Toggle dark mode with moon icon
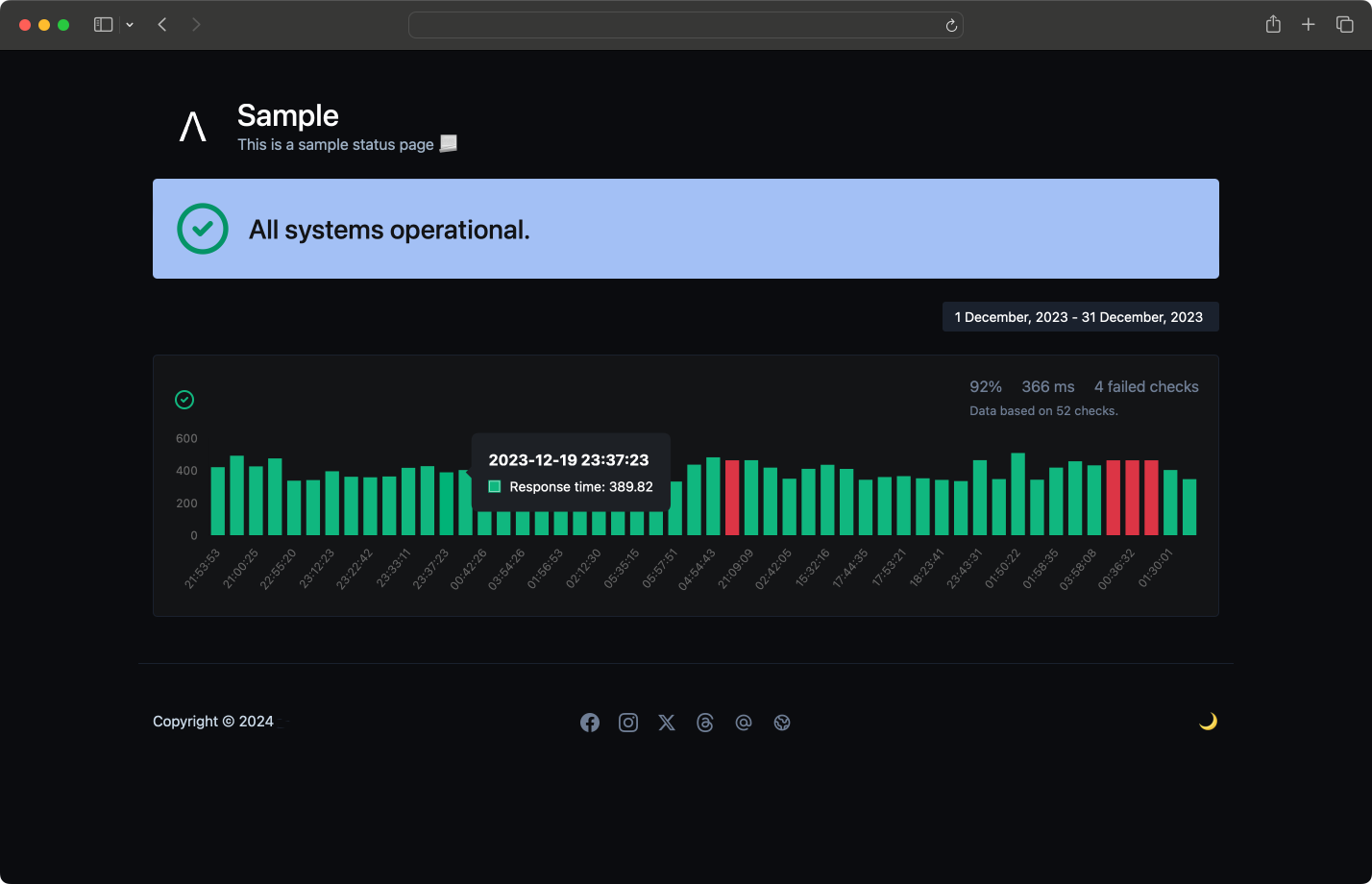 click(x=1209, y=721)
